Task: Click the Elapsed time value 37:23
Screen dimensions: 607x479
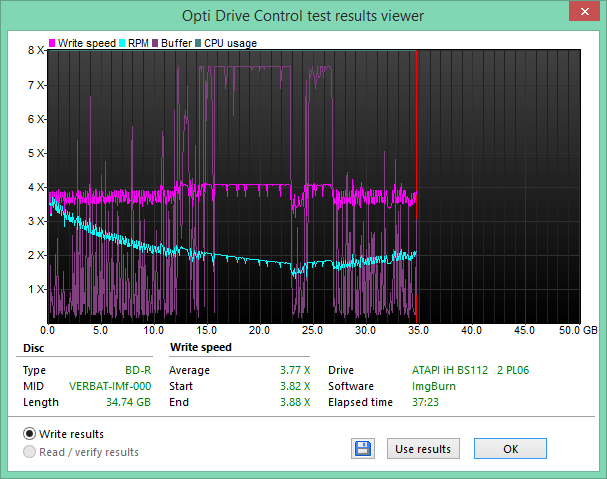Action: pyautogui.click(x=425, y=402)
